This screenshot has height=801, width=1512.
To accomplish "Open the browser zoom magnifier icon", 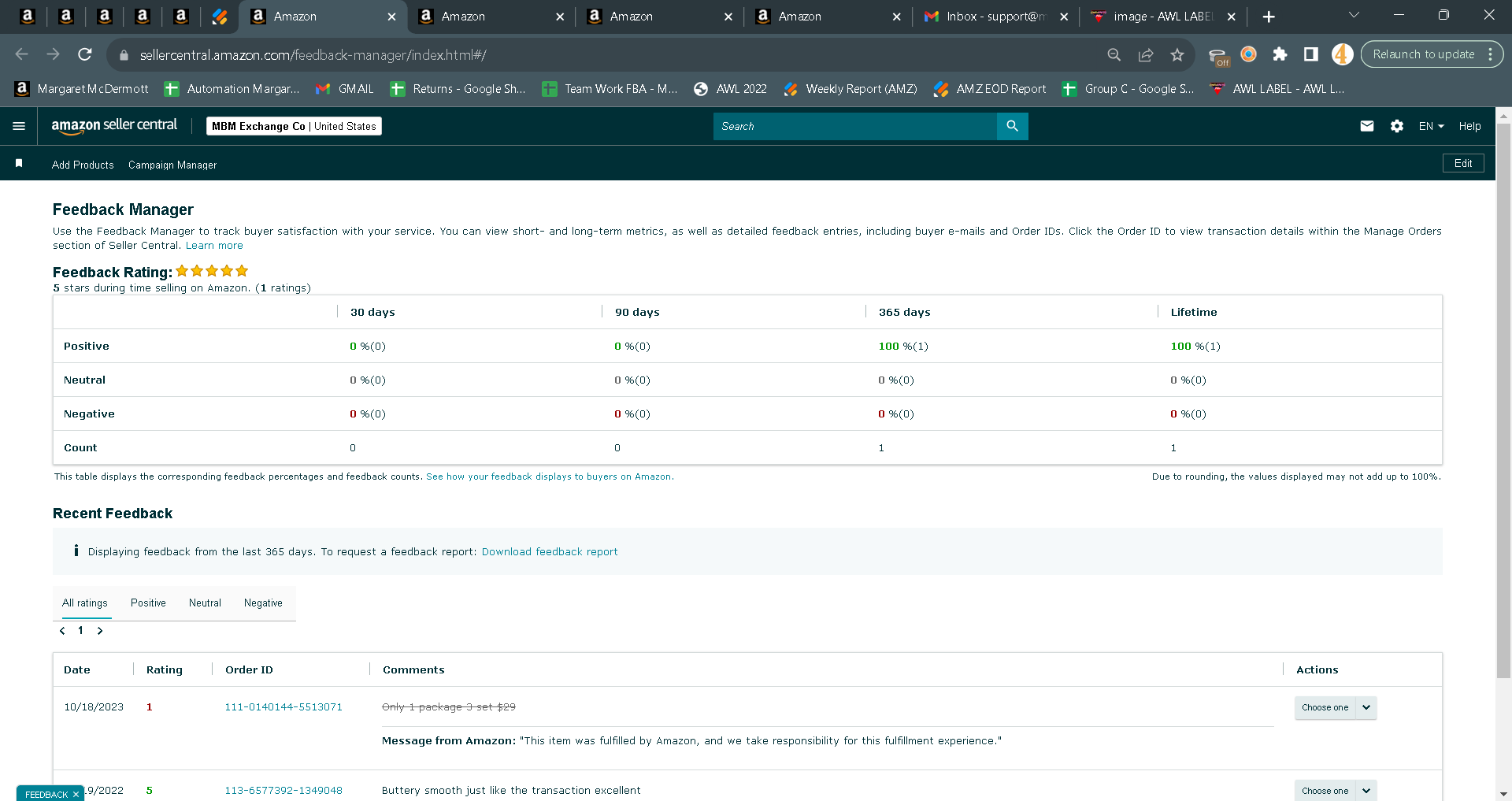I will coord(1114,54).
